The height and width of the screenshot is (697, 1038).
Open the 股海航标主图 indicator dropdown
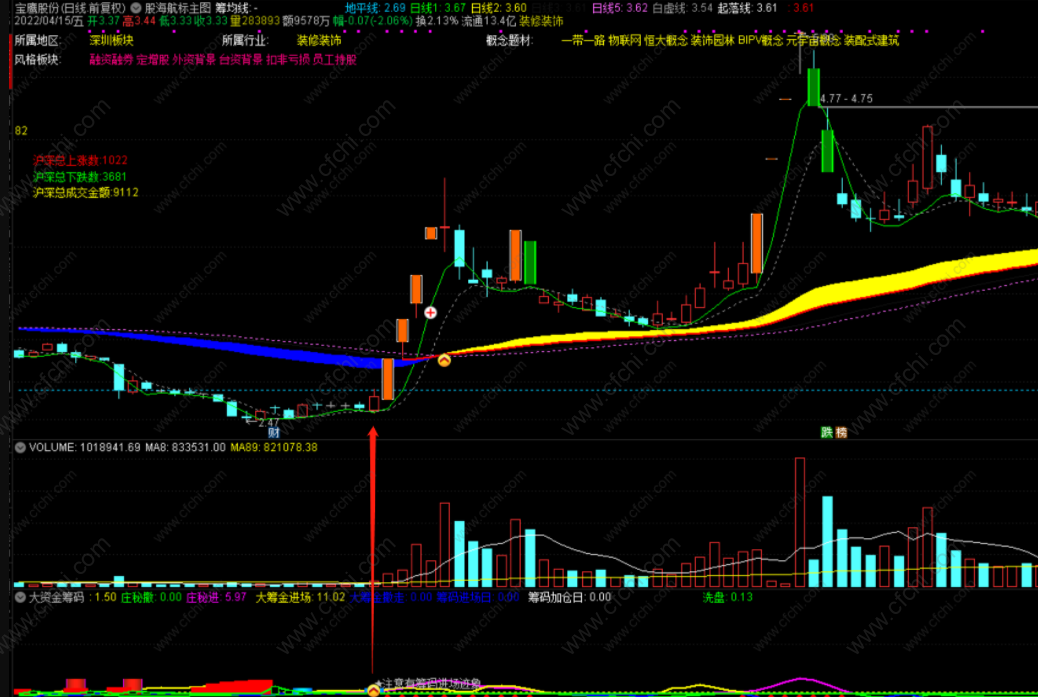click(136, 7)
